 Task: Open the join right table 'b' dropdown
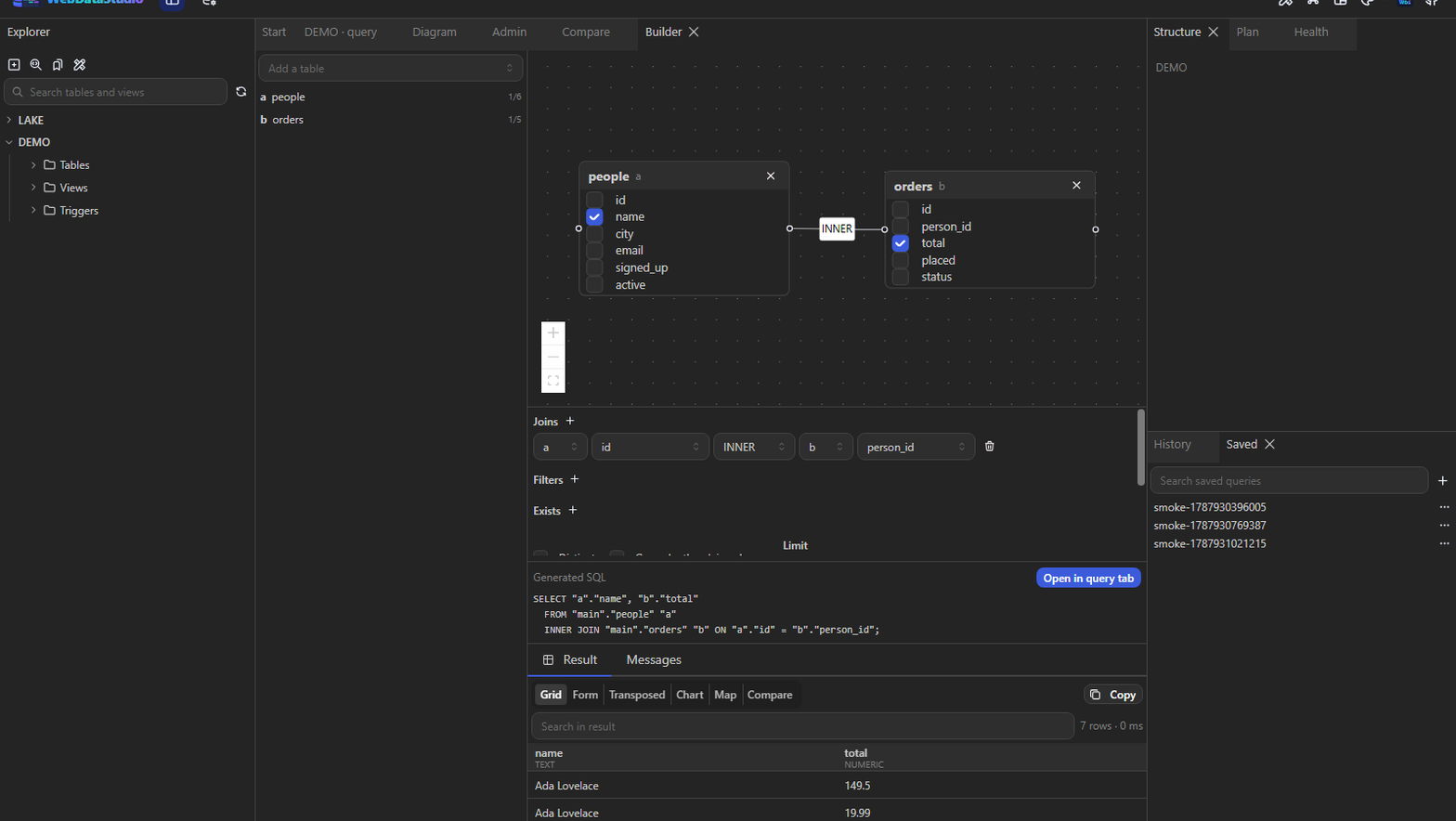tap(825, 447)
